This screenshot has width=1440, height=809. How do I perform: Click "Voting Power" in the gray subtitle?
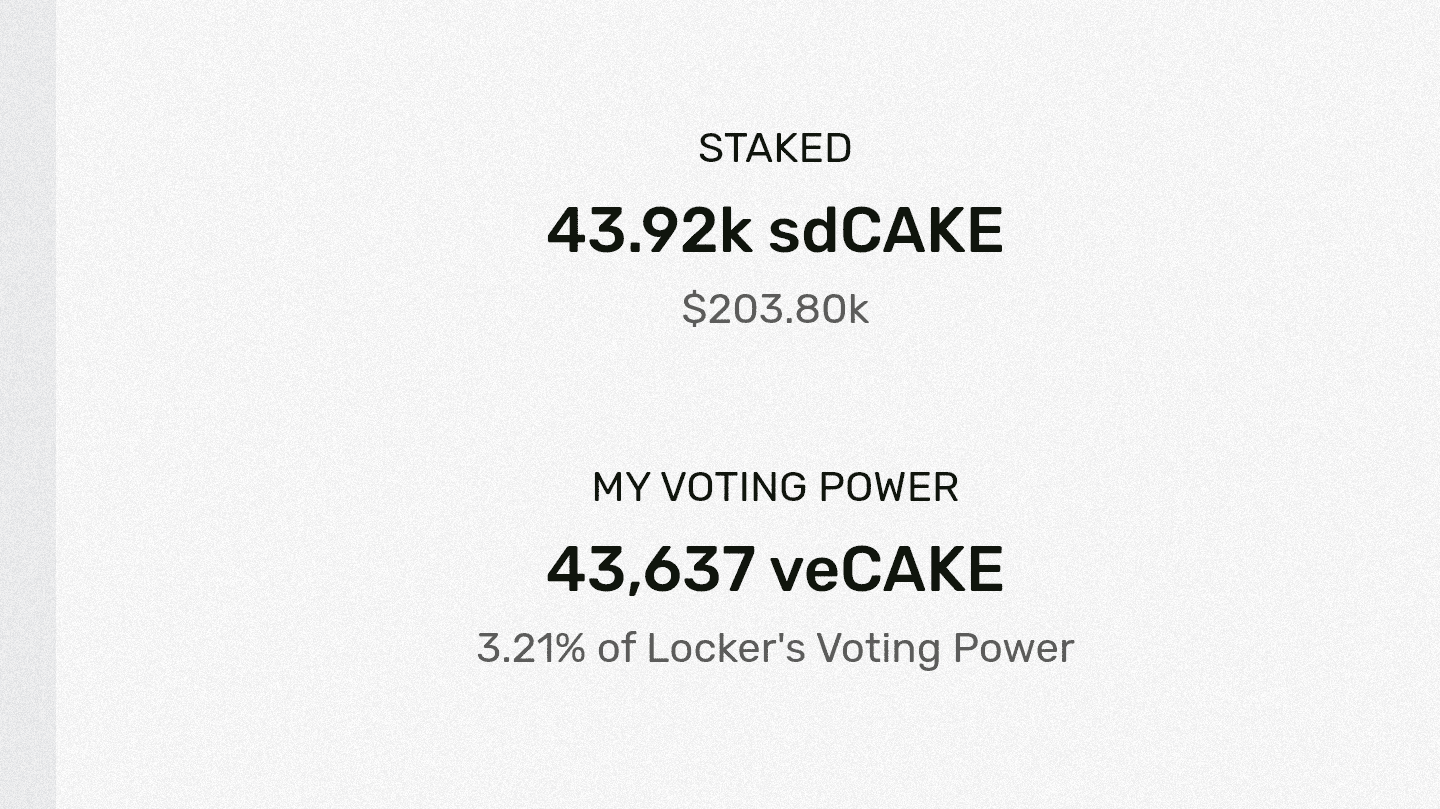point(945,648)
